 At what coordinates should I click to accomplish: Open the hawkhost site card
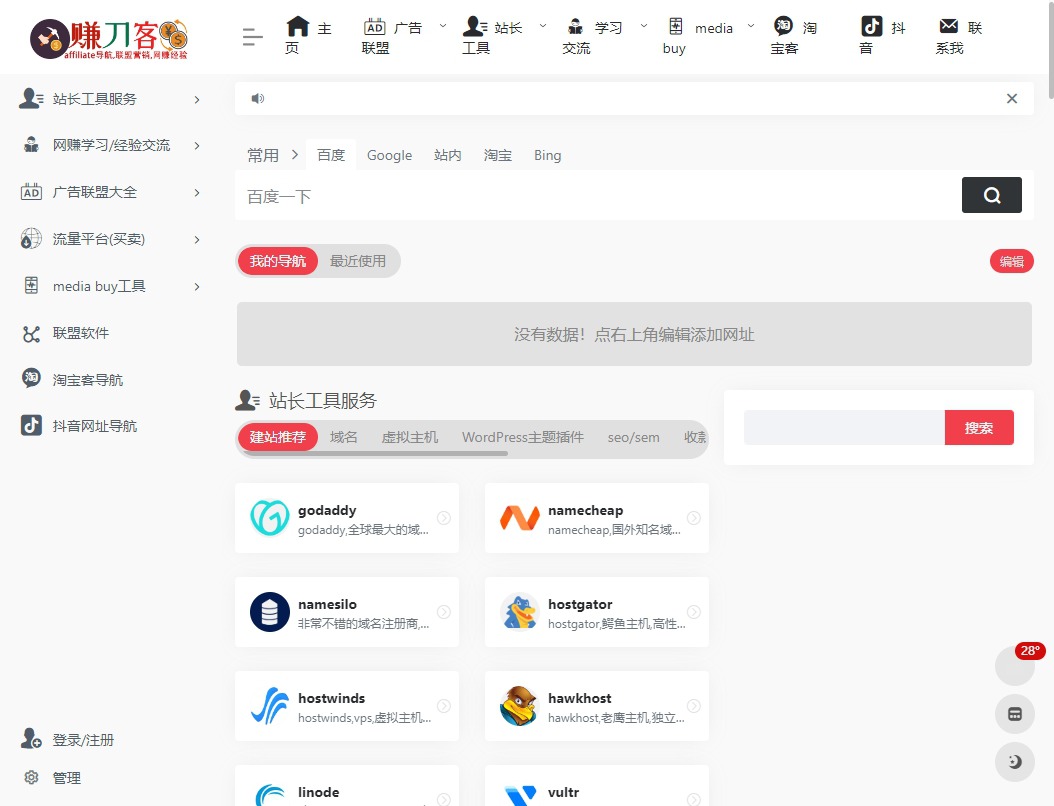[x=597, y=707]
